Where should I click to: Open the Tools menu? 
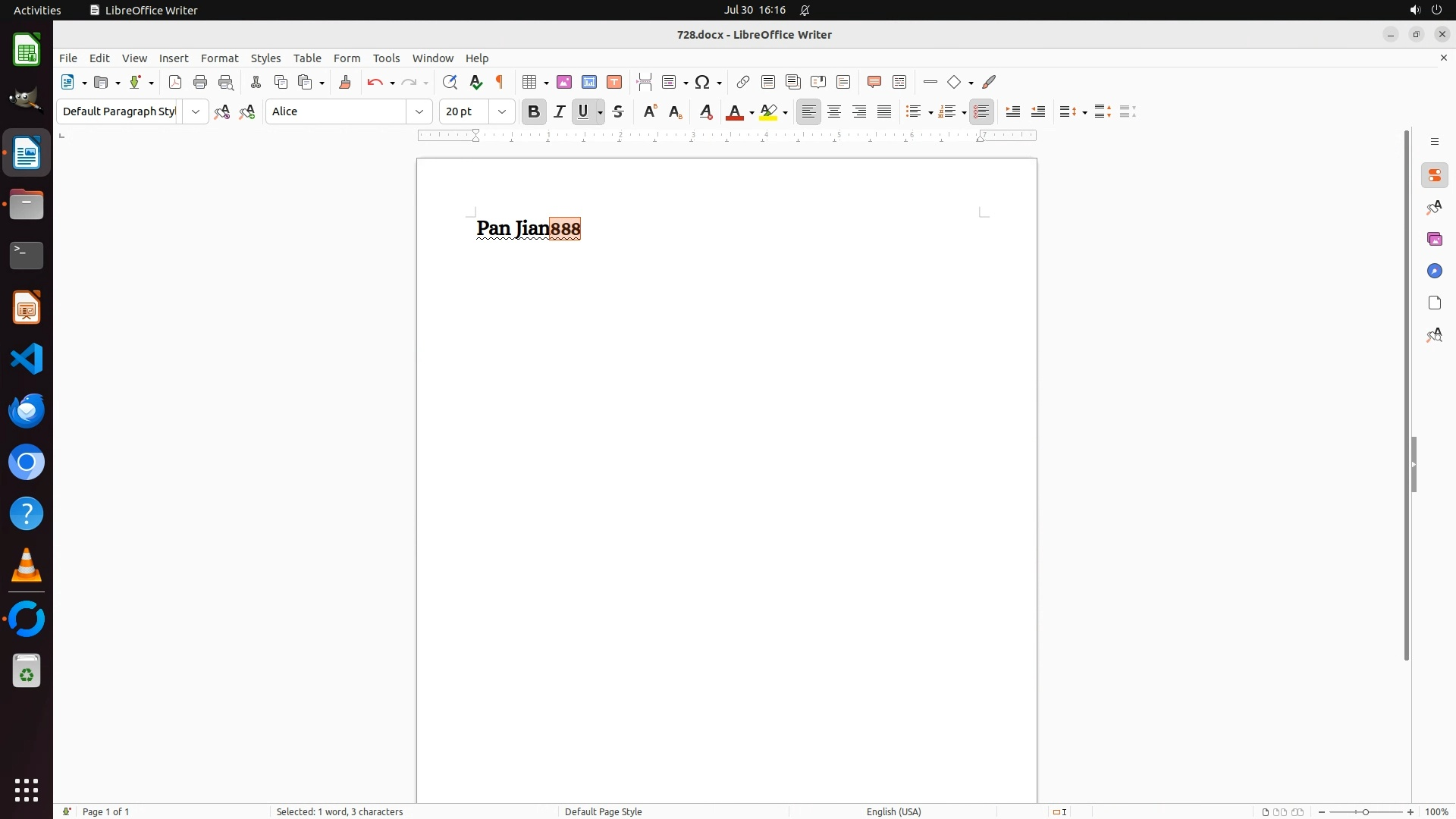pos(386,58)
